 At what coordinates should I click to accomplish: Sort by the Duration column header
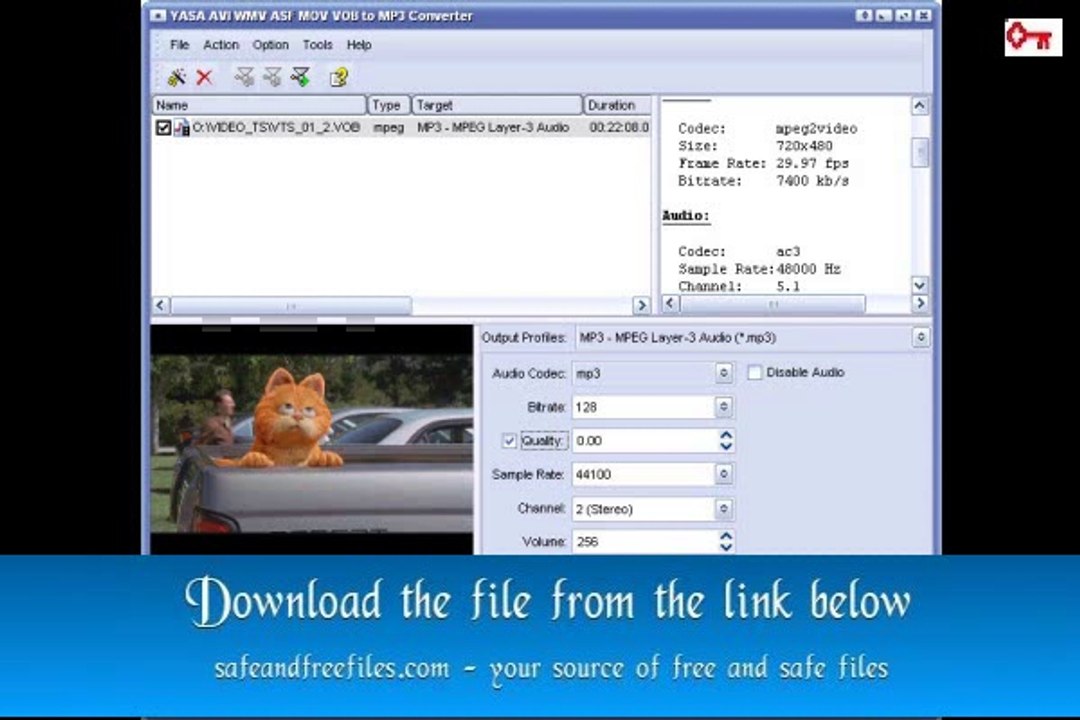click(x=617, y=105)
